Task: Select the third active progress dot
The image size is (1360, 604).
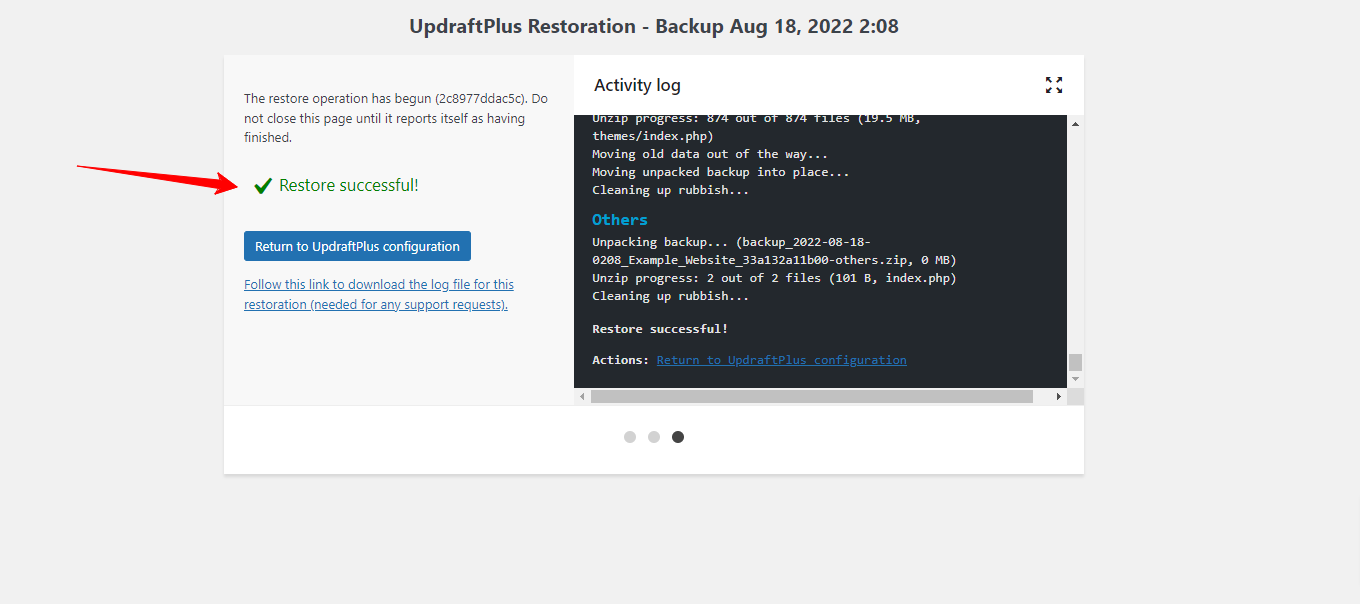Action: pyautogui.click(x=678, y=437)
